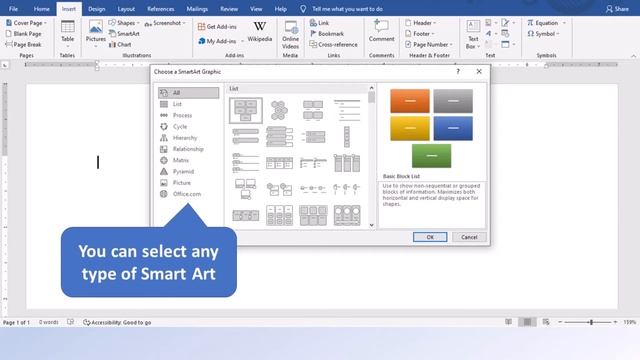Open the Cover Page dropdown
Screen dimensions: 640x360
pos(27,23)
